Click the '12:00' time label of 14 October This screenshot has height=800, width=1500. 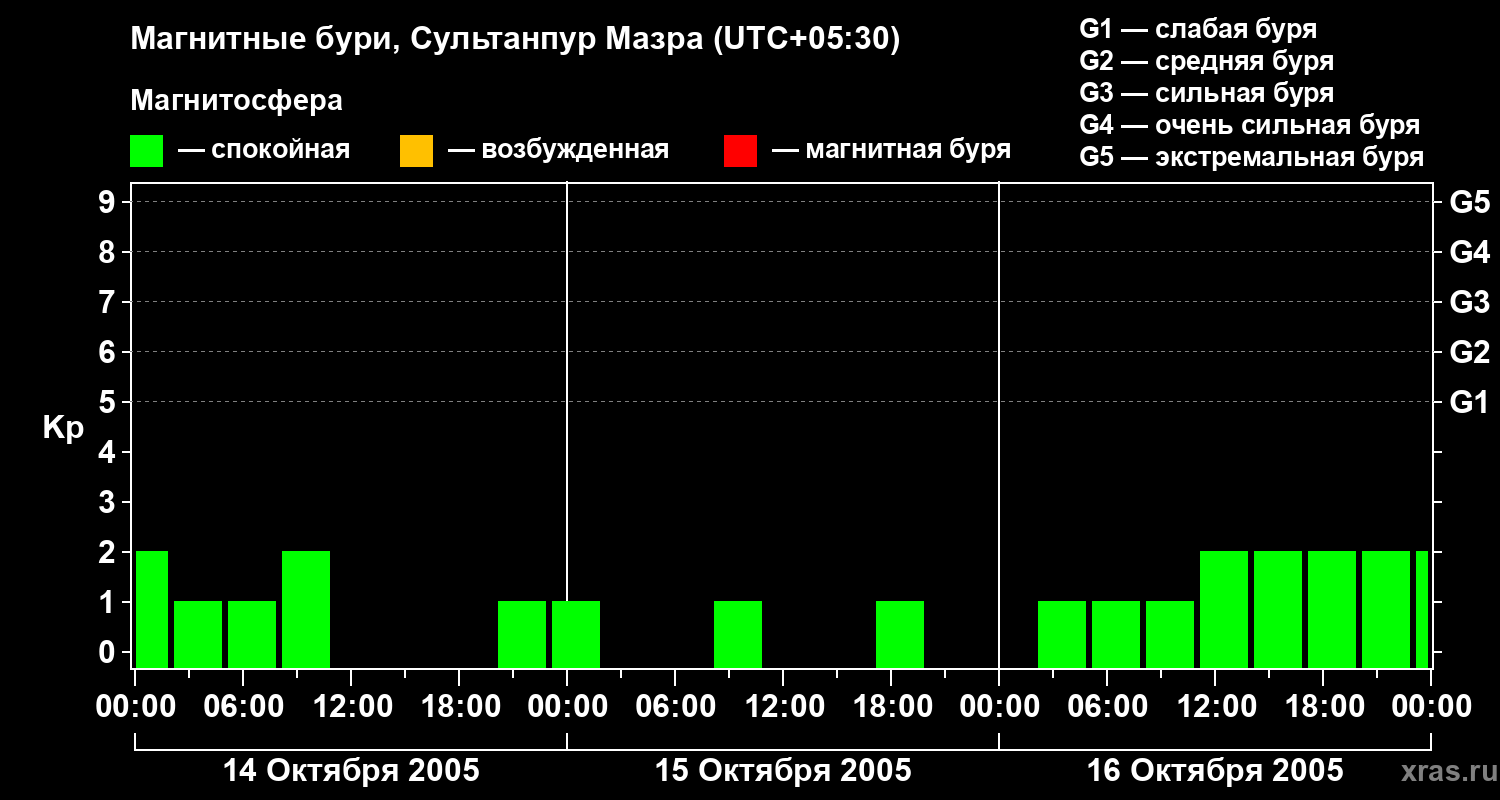(x=352, y=707)
